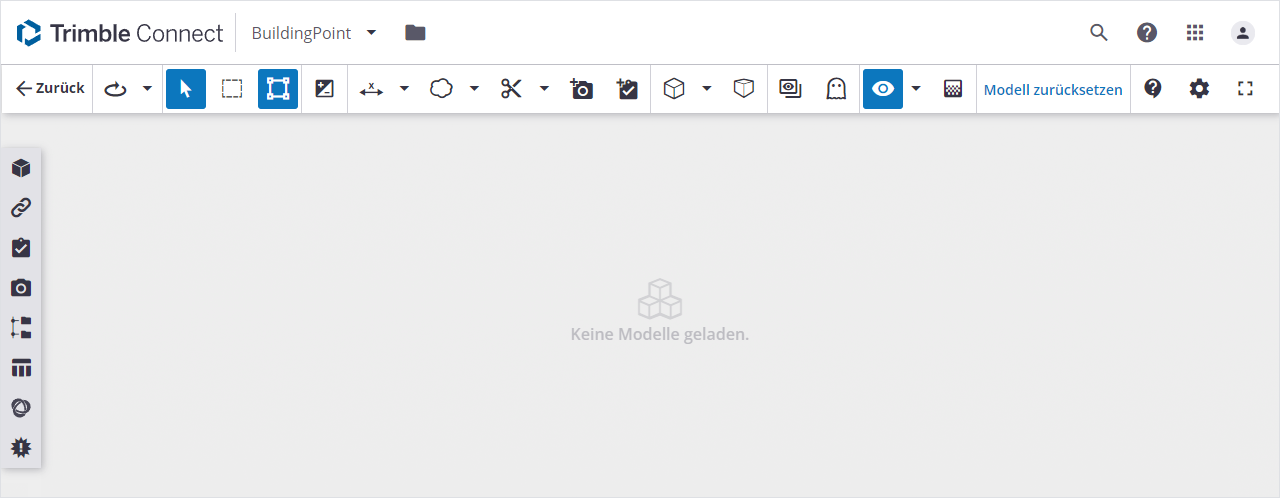Click the camera-plus create view icon
The height and width of the screenshot is (498, 1280).
tap(581, 89)
